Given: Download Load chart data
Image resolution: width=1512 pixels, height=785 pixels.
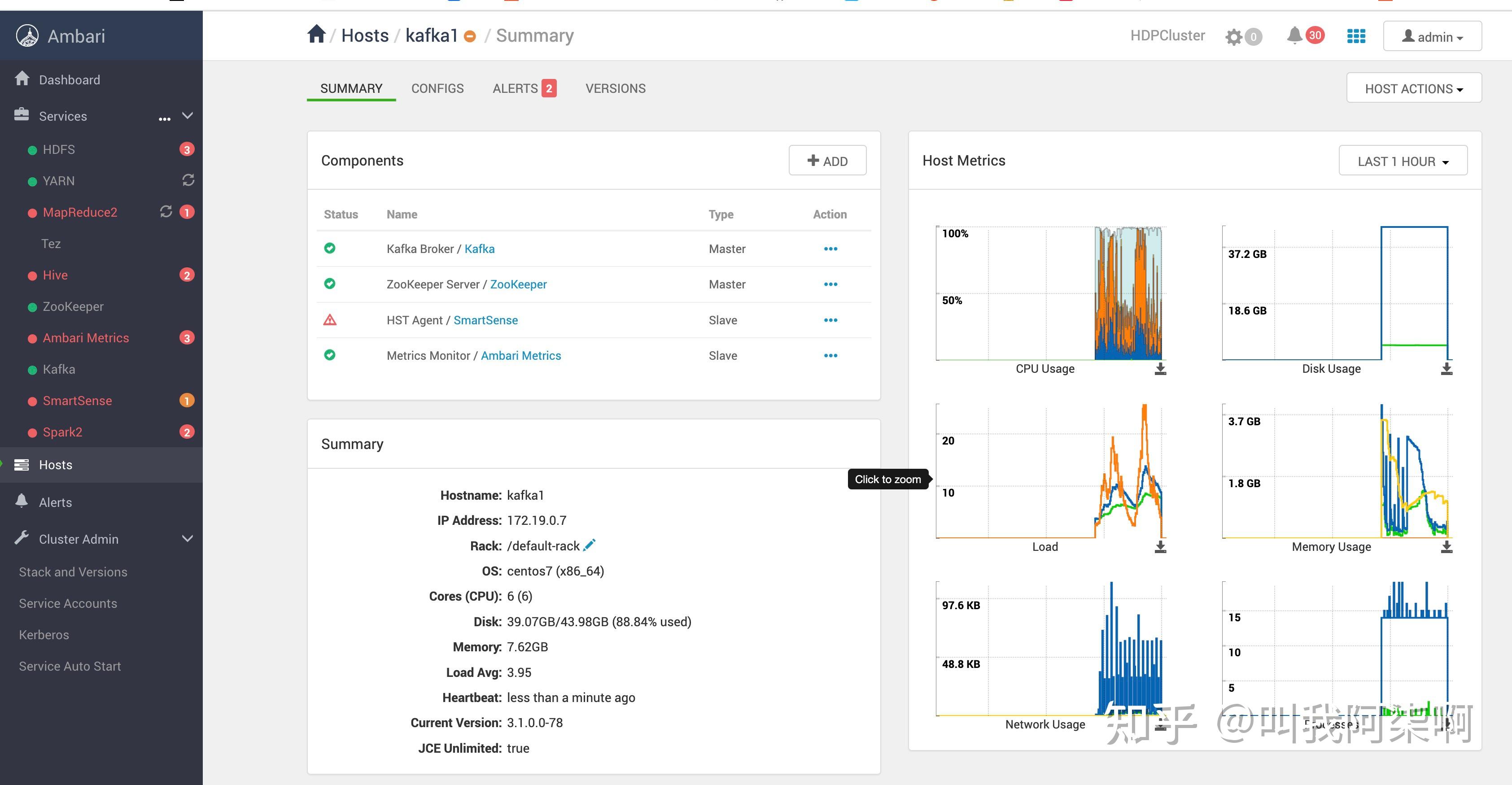Looking at the screenshot, I should (1160, 546).
